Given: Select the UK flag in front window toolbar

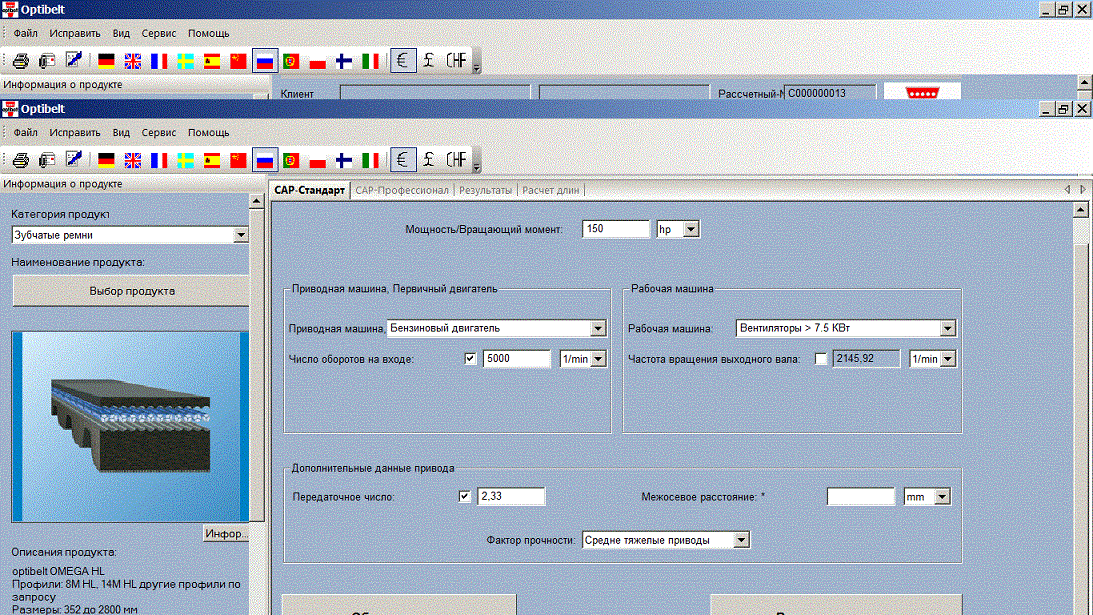Looking at the screenshot, I should (132, 160).
